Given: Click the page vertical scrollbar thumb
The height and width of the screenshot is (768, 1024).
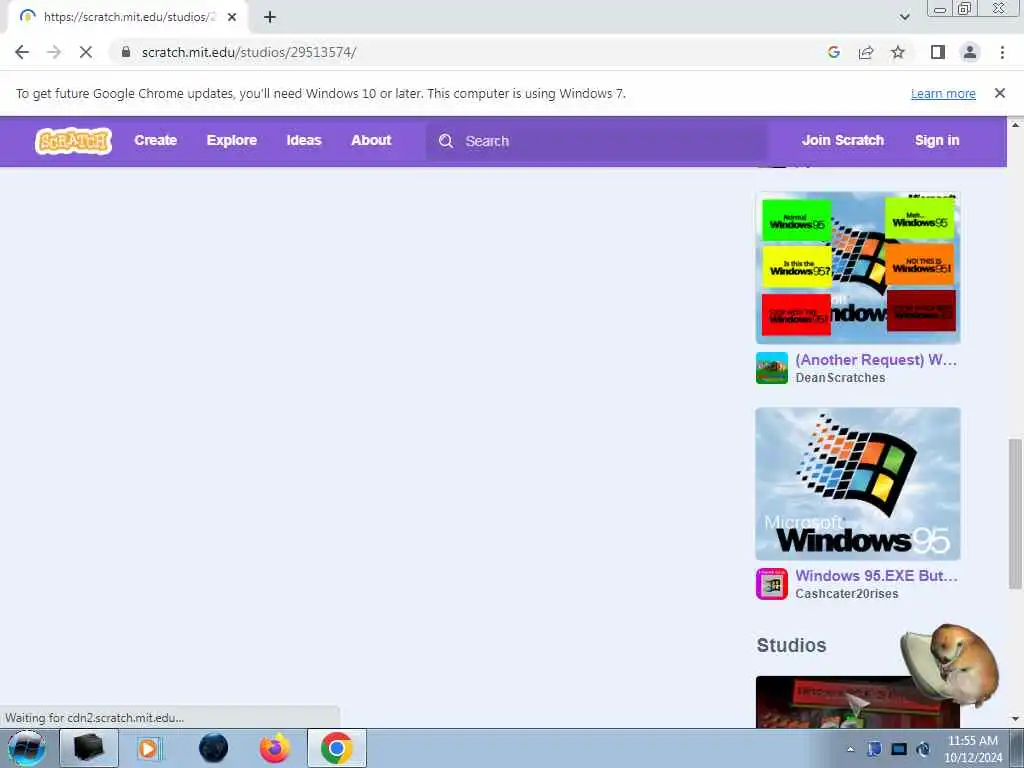Looking at the screenshot, I should click(x=1015, y=513).
